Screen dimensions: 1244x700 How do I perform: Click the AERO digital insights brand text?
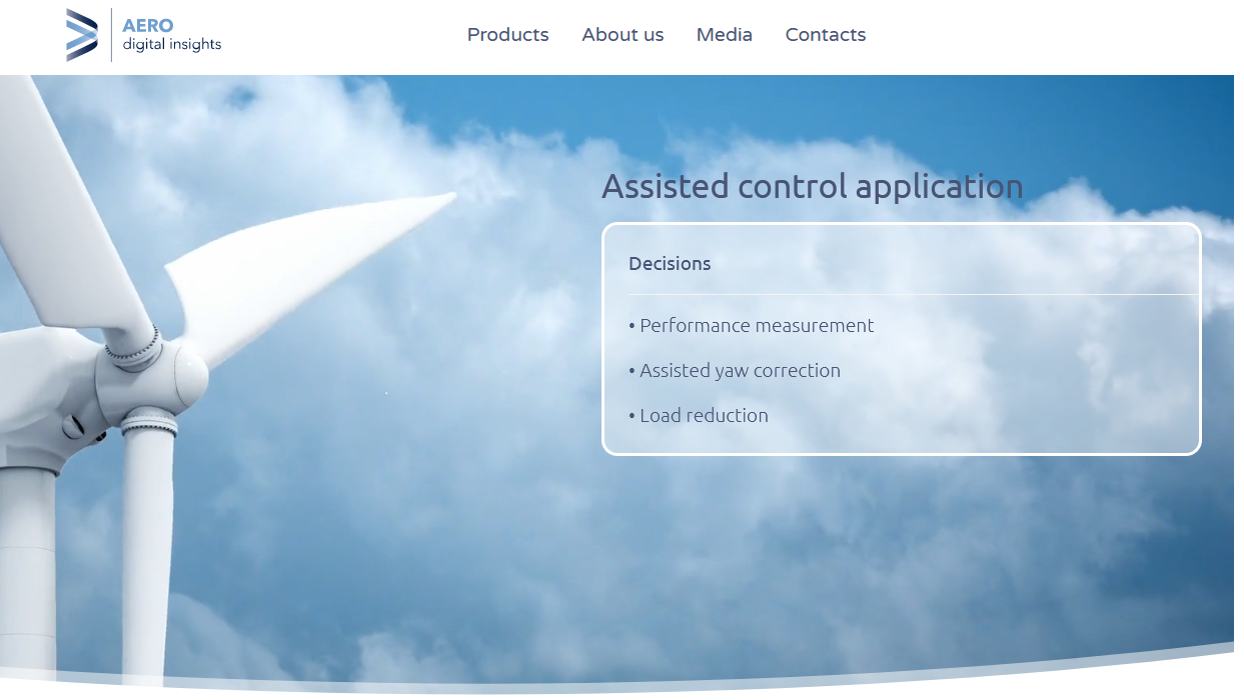click(172, 35)
